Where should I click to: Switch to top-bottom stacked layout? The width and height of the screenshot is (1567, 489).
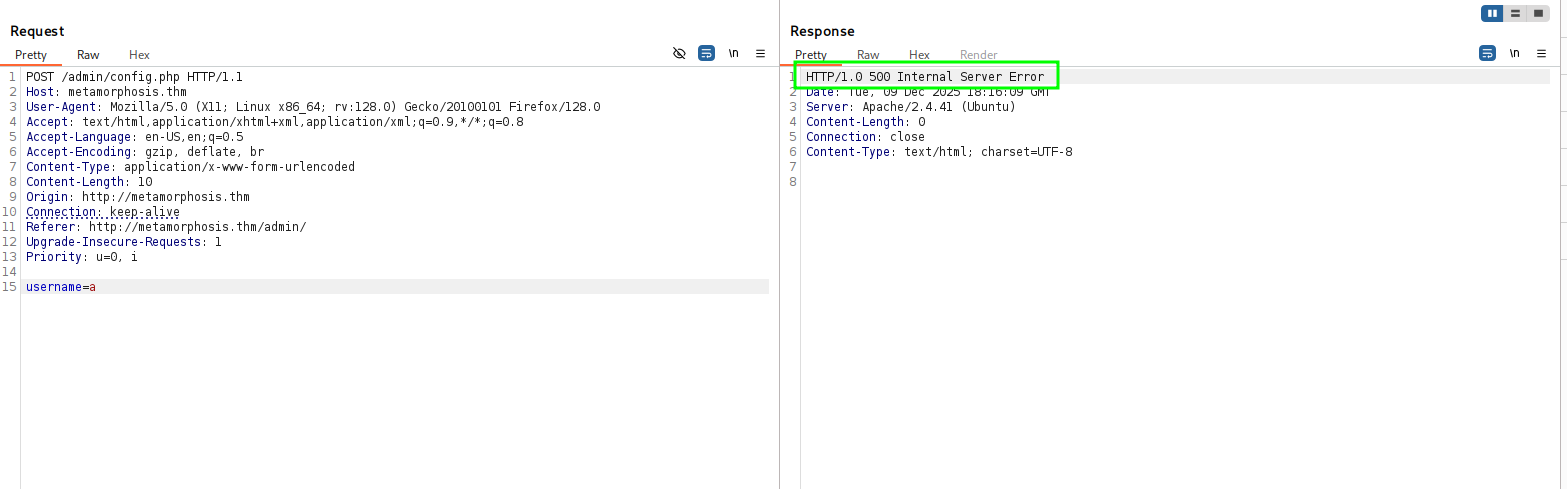pyautogui.click(x=1516, y=13)
